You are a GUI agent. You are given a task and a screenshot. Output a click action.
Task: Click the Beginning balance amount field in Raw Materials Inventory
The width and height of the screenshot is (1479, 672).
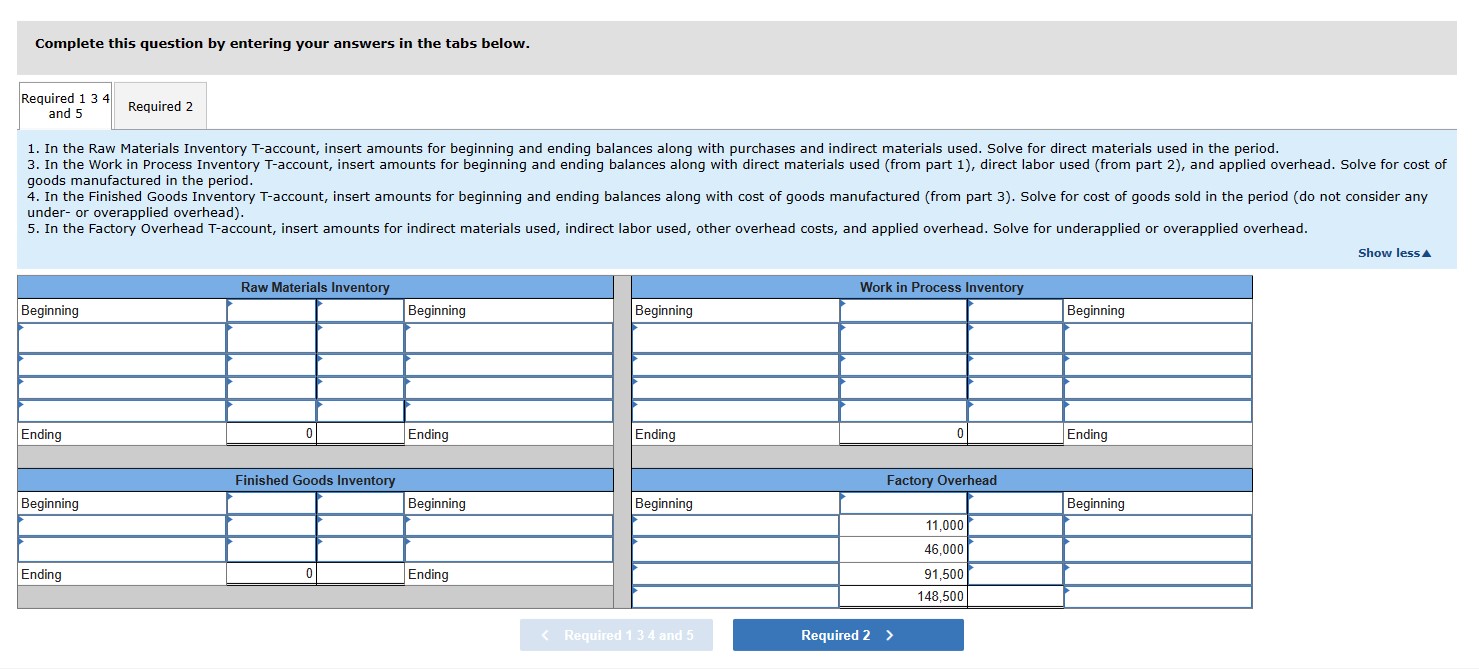[x=270, y=310]
